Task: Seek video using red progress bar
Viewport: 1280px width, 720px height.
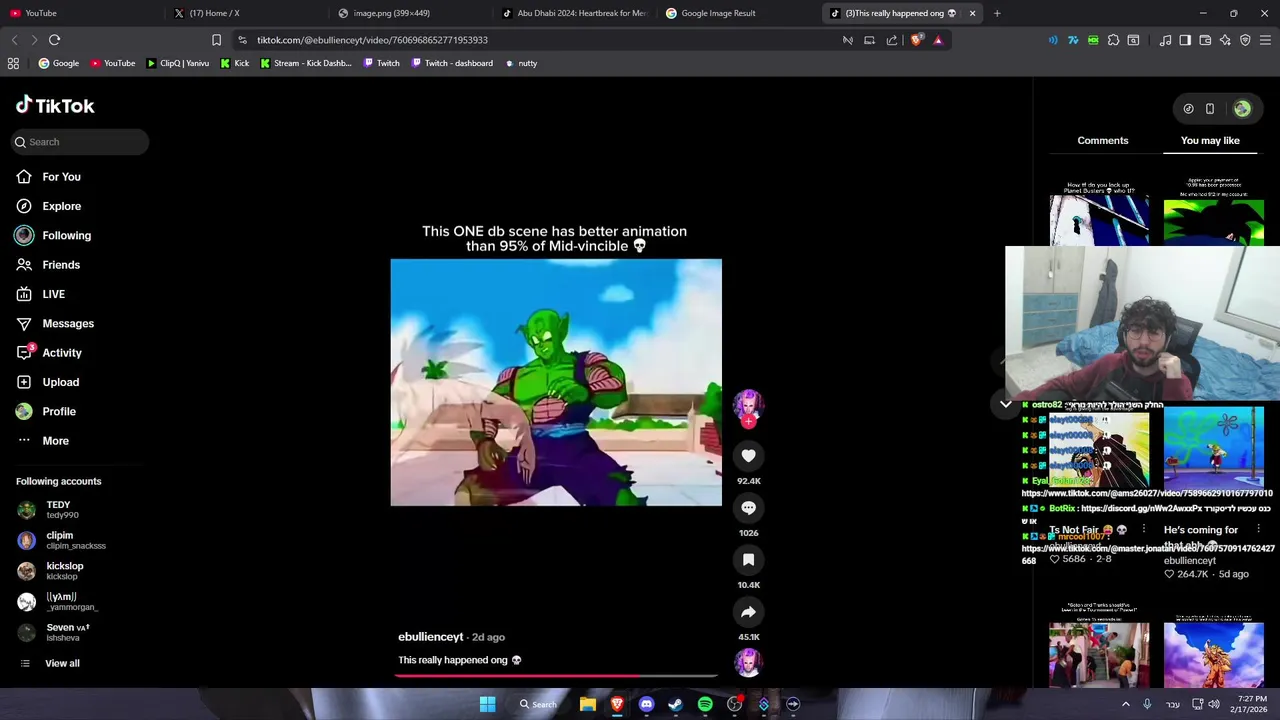Action: (556, 675)
